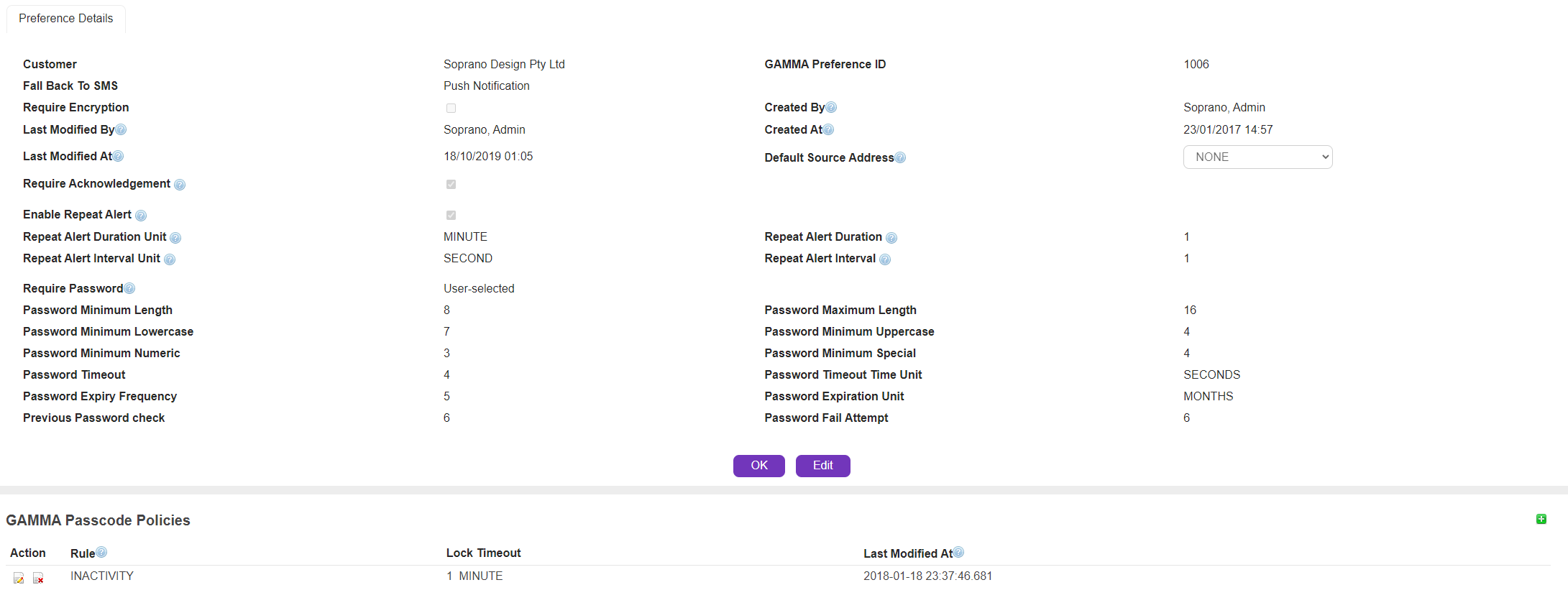This screenshot has height=608, width=1568.
Task: Select the Preference Details tab
Action: [x=66, y=19]
